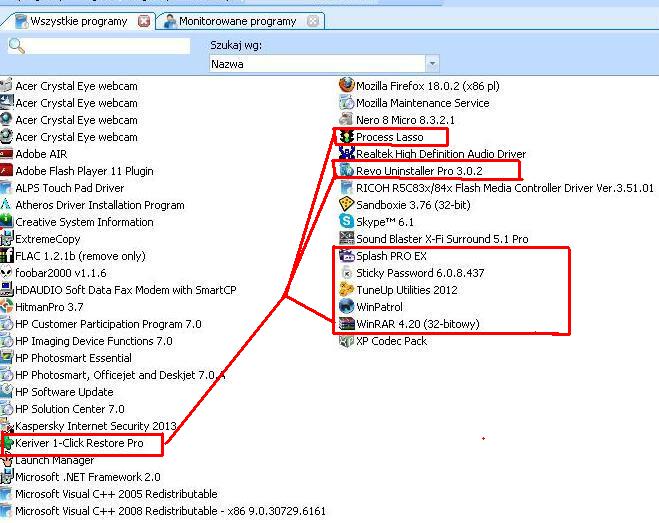Select the RICOH Flash Media icon
The width and height of the screenshot is (659, 523).
(346, 188)
